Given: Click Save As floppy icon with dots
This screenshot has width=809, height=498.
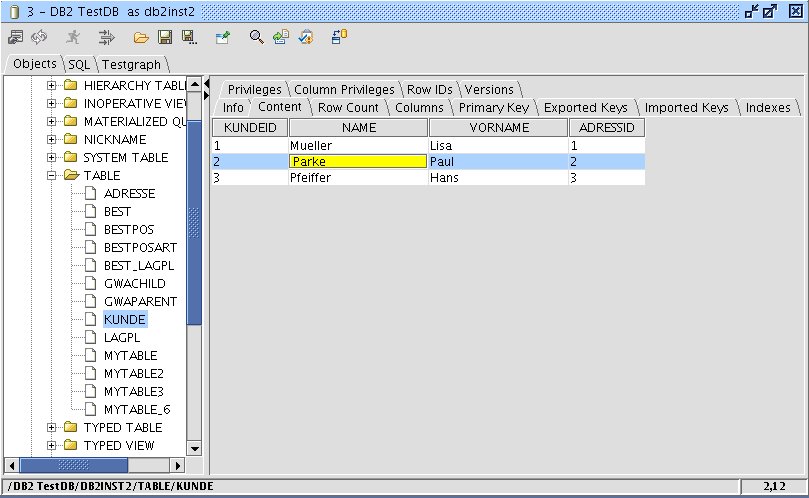Looking at the screenshot, I should [x=189, y=37].
